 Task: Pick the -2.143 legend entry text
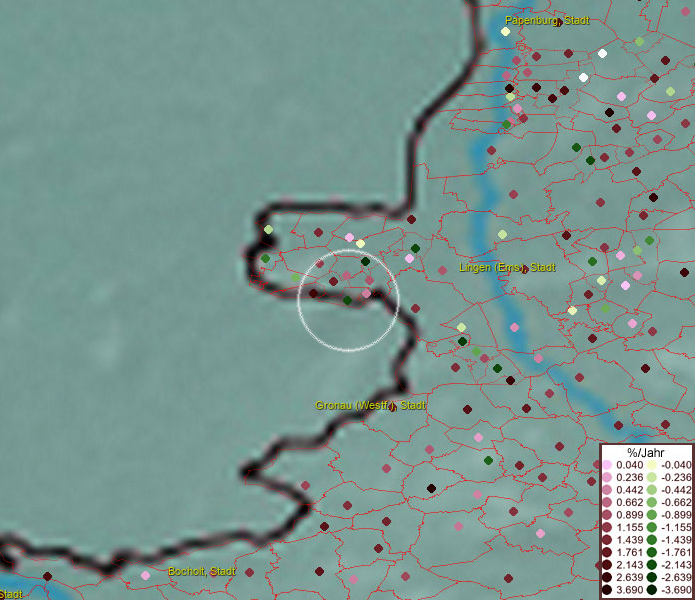676,565
